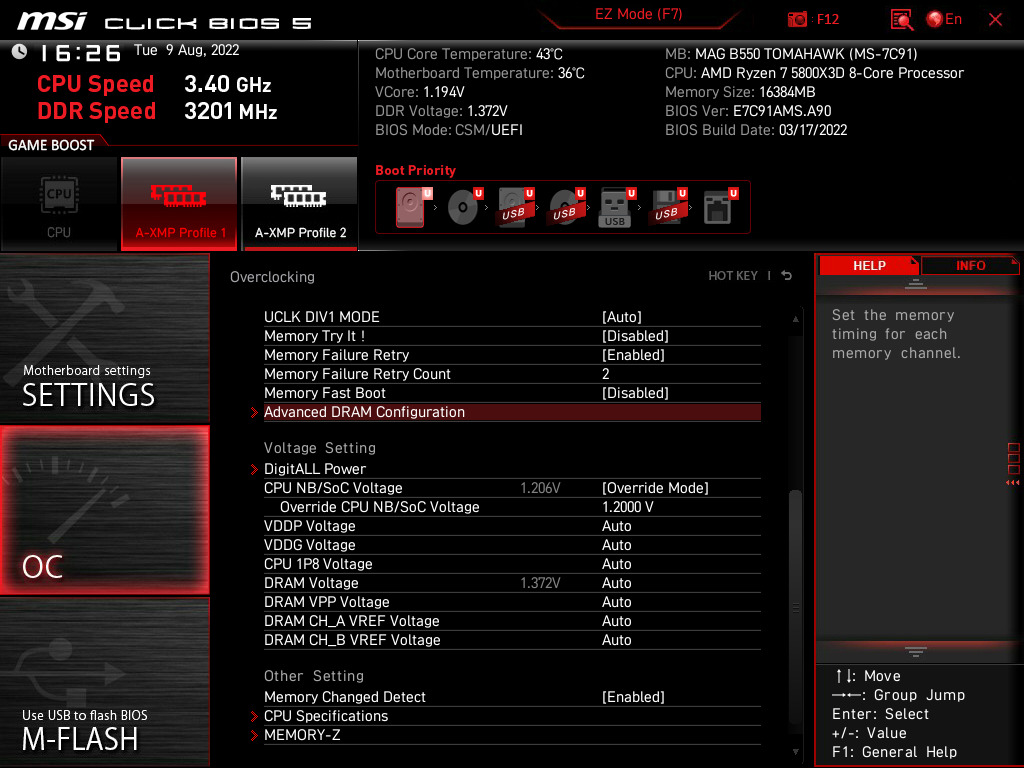
Task: Switch to the INFO tab
Action: click(970, 266)
